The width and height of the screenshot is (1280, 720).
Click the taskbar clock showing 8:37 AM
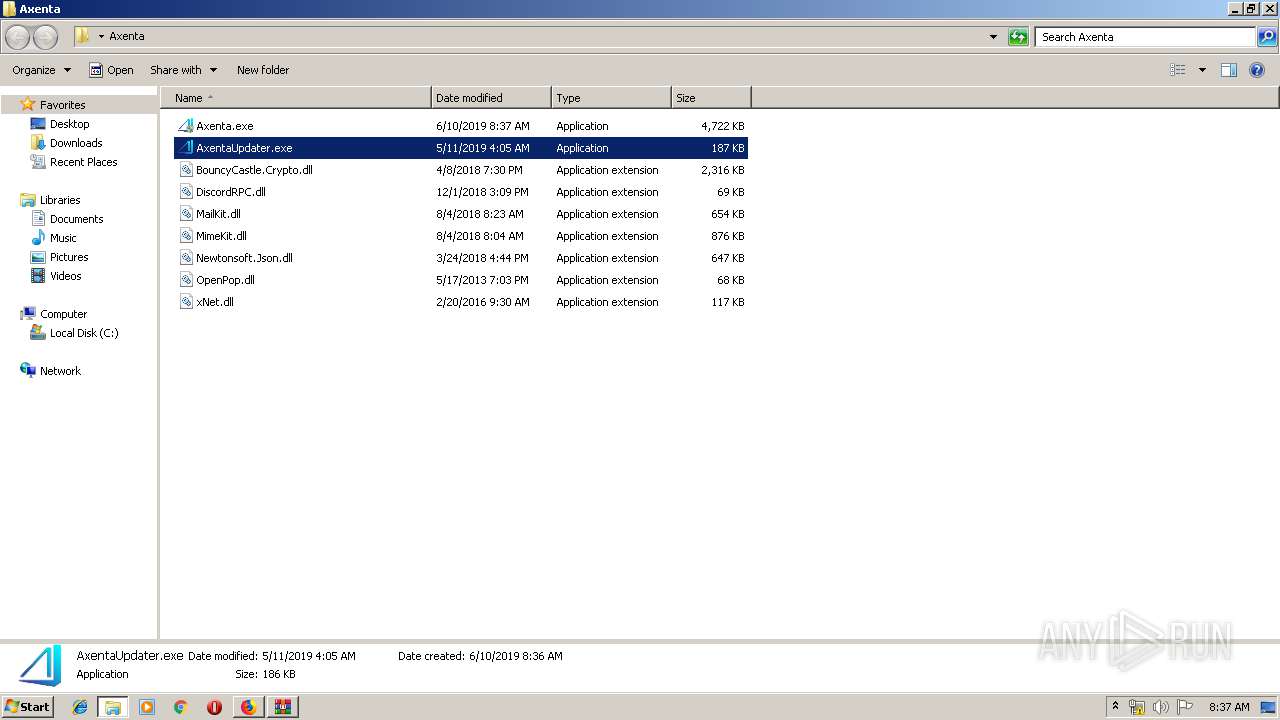point(1229,707)
